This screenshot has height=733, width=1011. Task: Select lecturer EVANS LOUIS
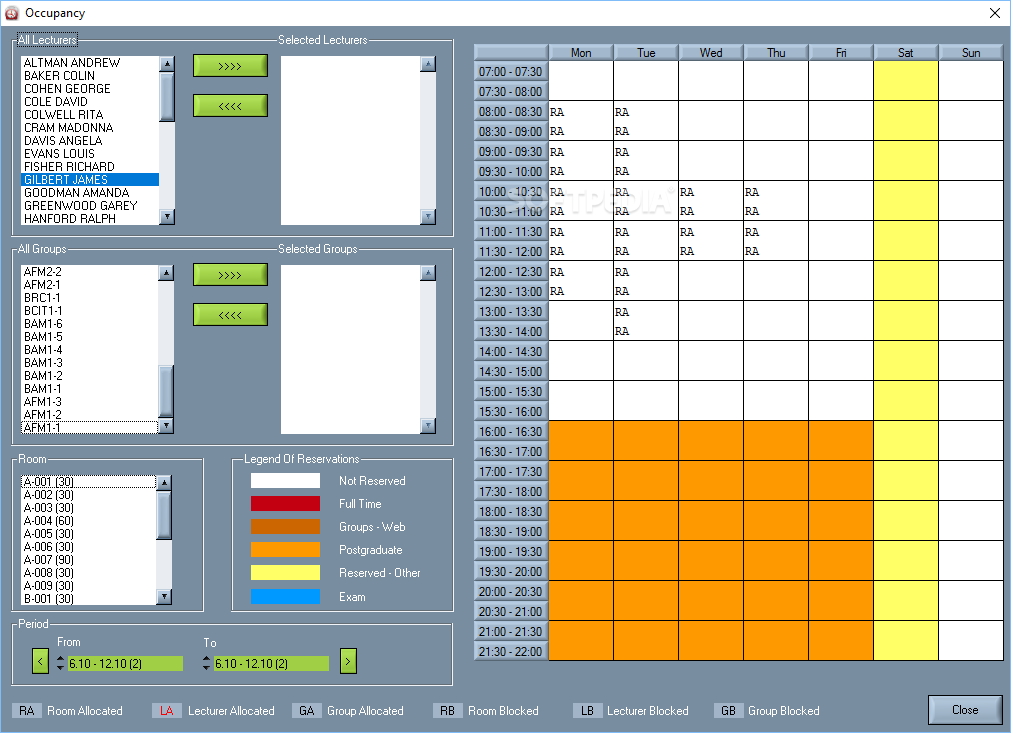(90, 153)
